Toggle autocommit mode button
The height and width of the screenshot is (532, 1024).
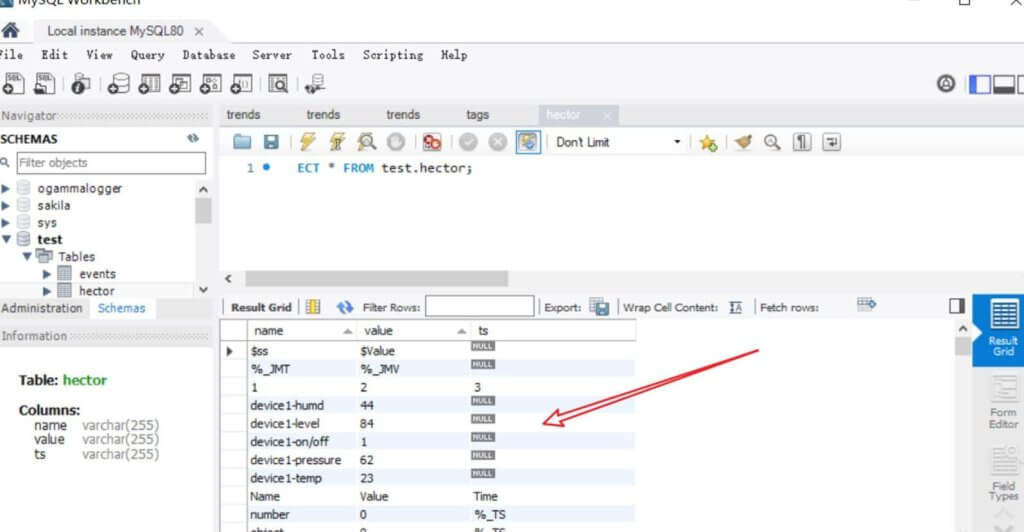527,142
